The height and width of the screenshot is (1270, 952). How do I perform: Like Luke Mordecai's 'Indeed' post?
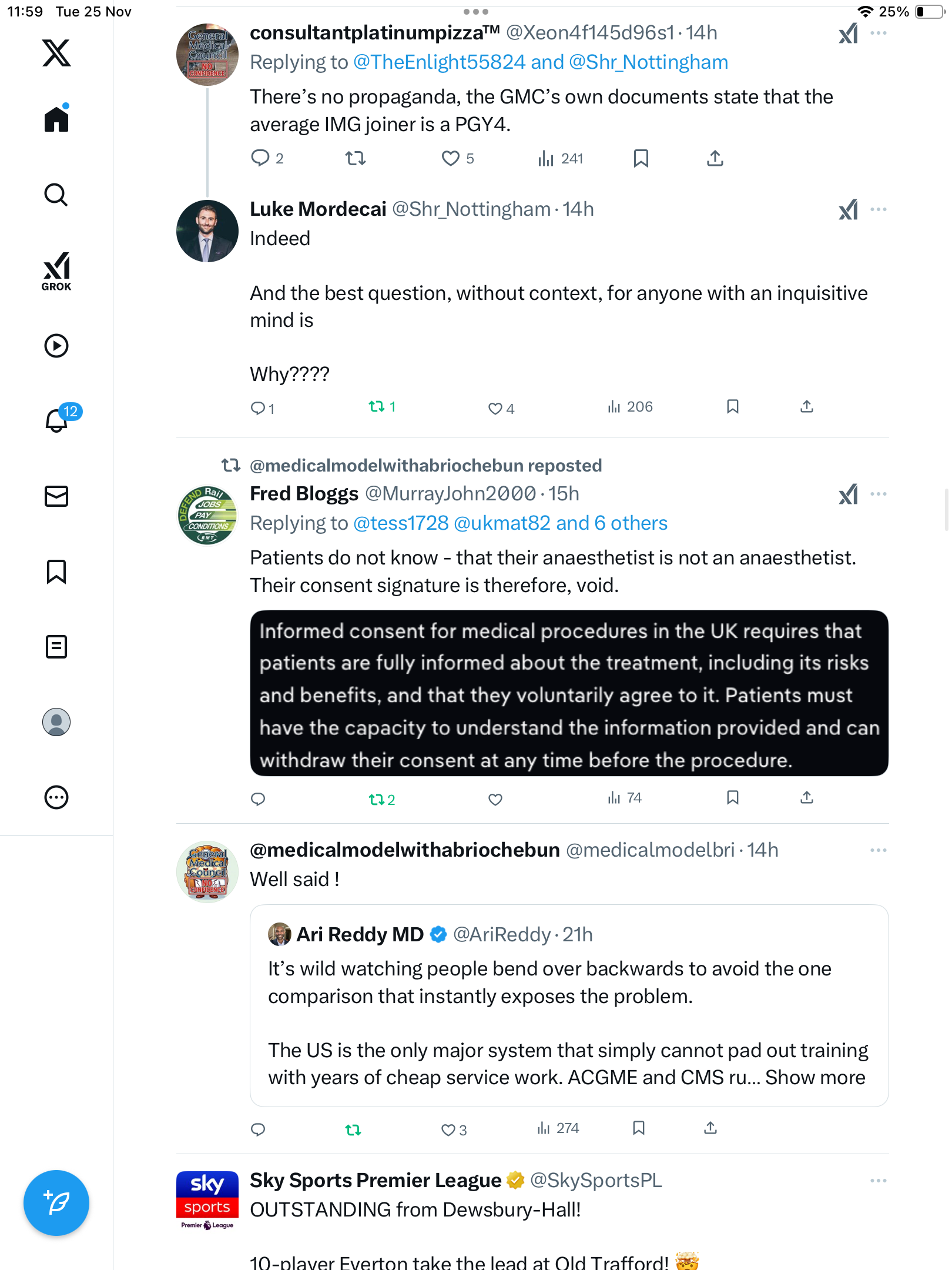click(495, 408)
